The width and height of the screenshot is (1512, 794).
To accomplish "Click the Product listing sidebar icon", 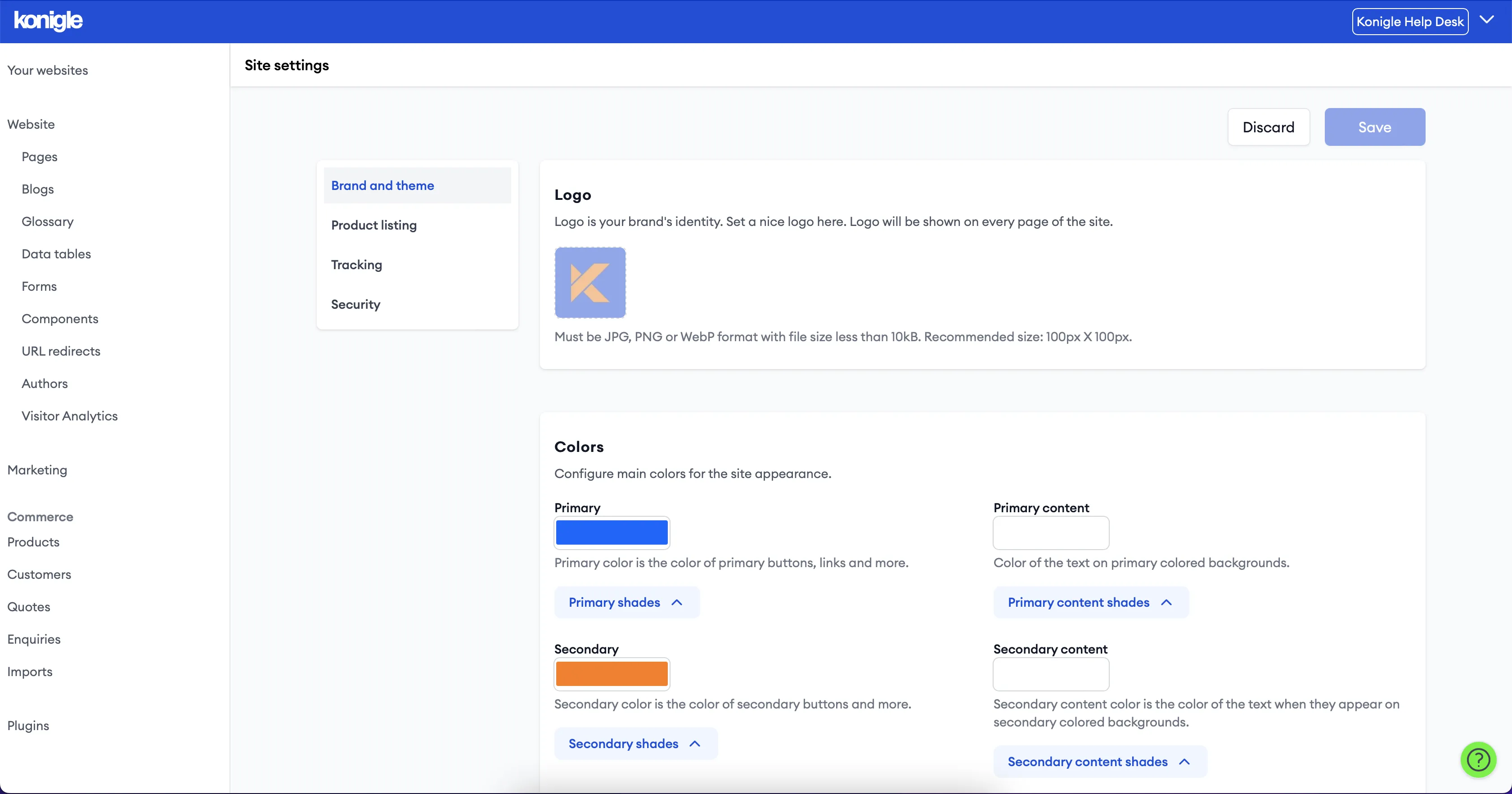I will point(374,225).
